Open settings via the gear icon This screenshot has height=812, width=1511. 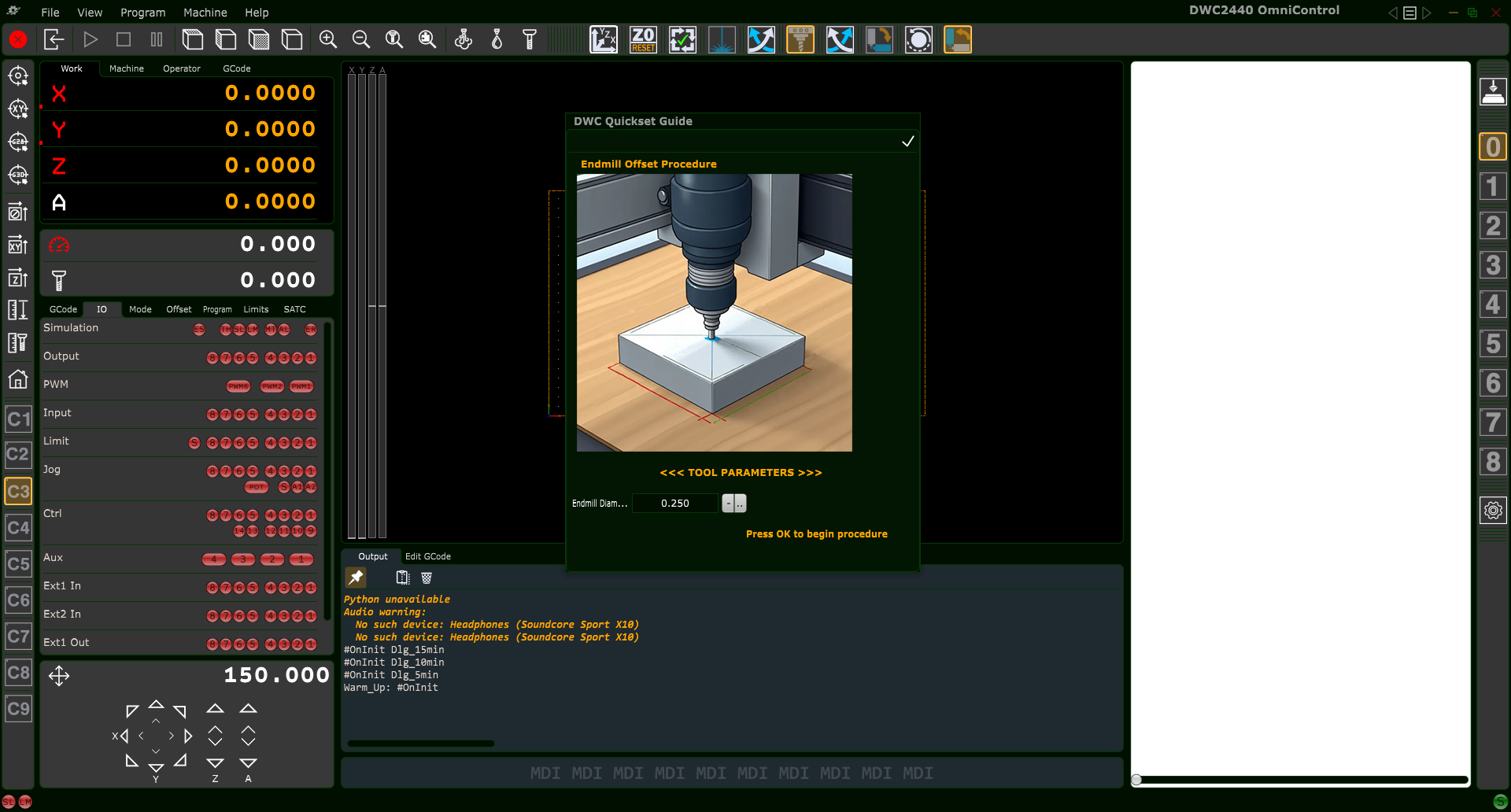(x=1493, y=511)
